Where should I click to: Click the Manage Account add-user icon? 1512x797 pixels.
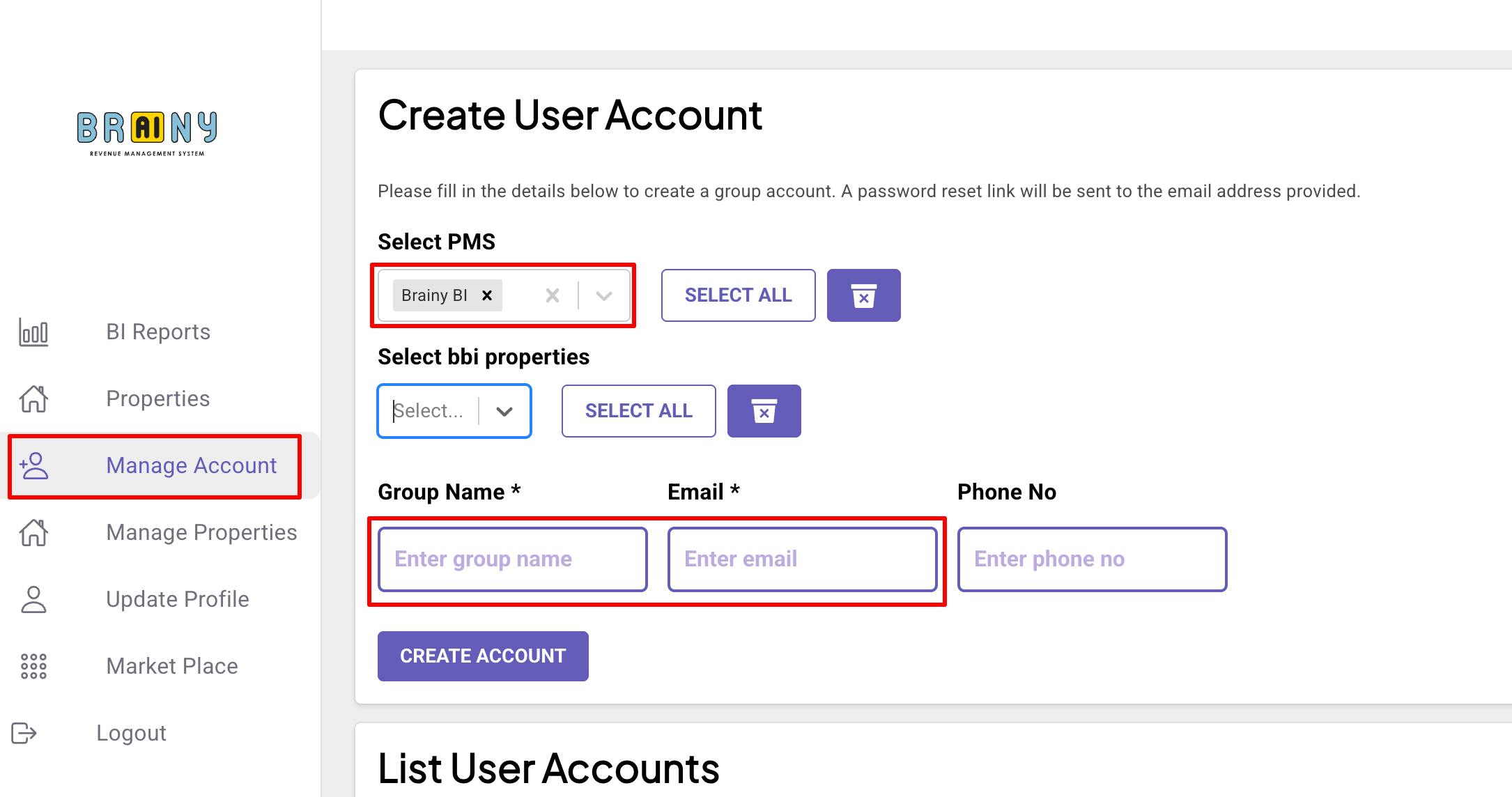33,465
